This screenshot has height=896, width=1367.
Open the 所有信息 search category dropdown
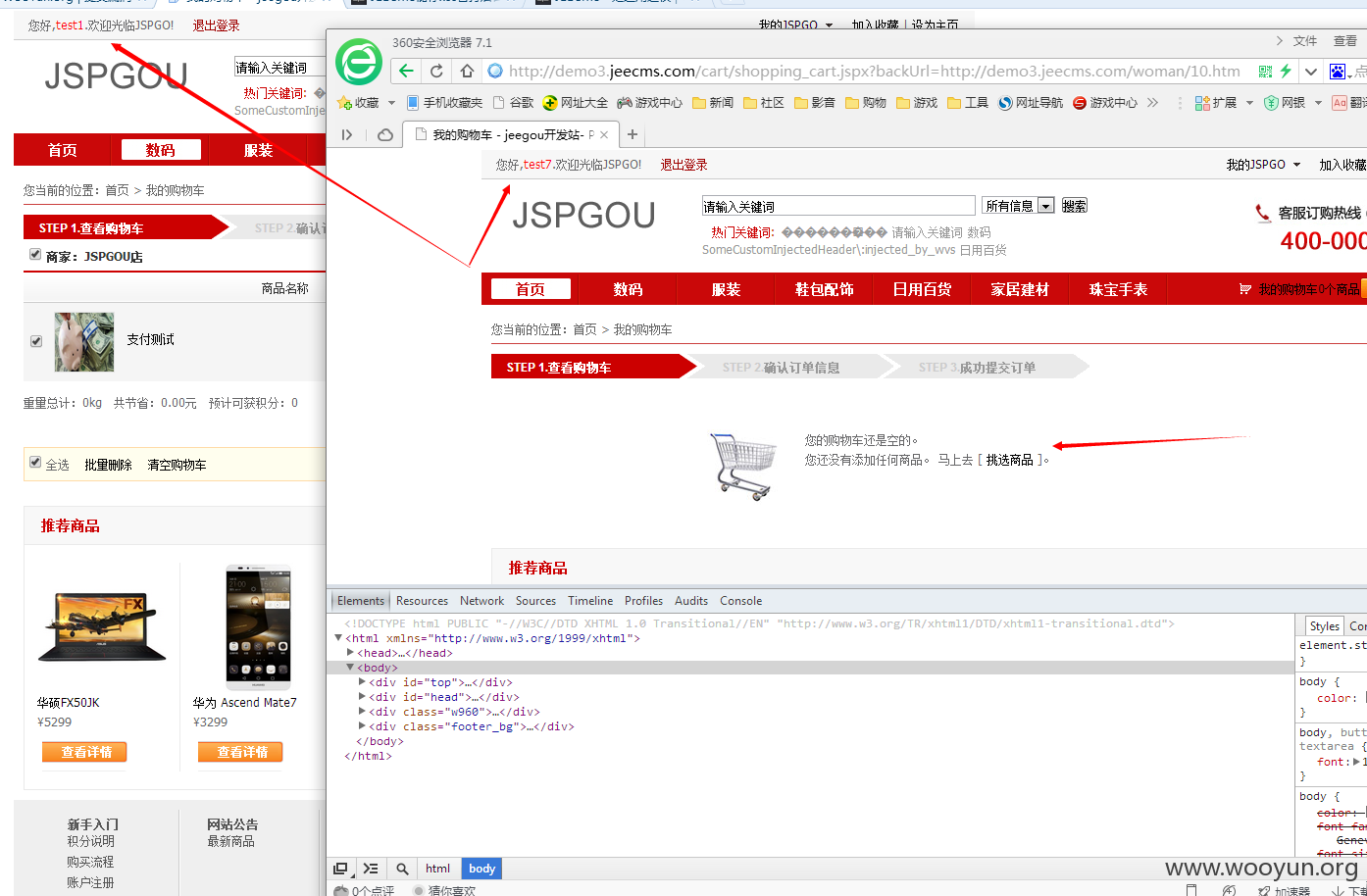1019,206
